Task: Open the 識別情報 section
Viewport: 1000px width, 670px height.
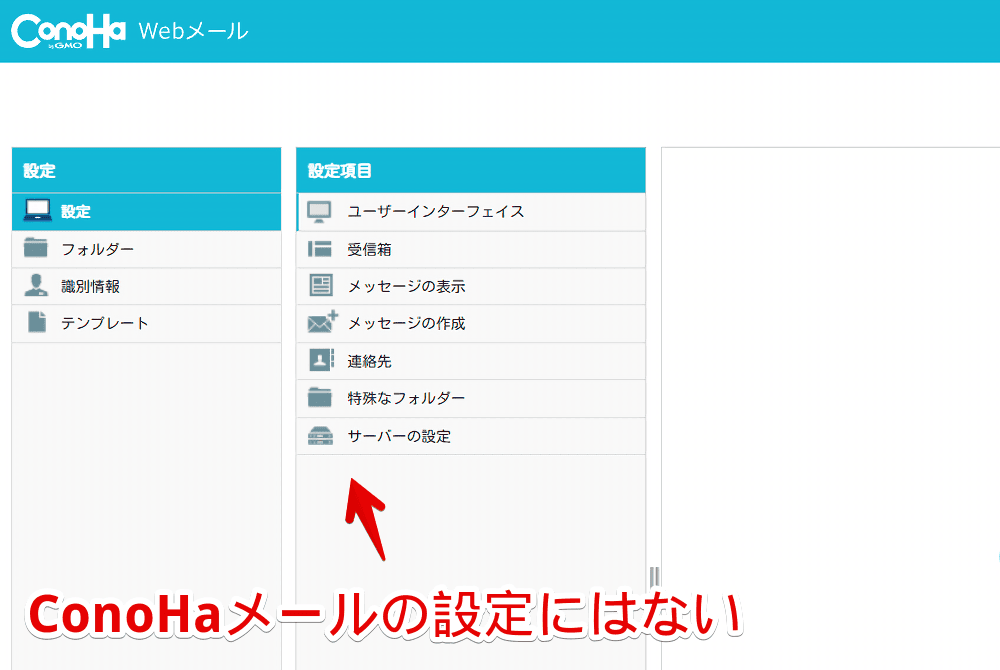Action: click(147, 286)
